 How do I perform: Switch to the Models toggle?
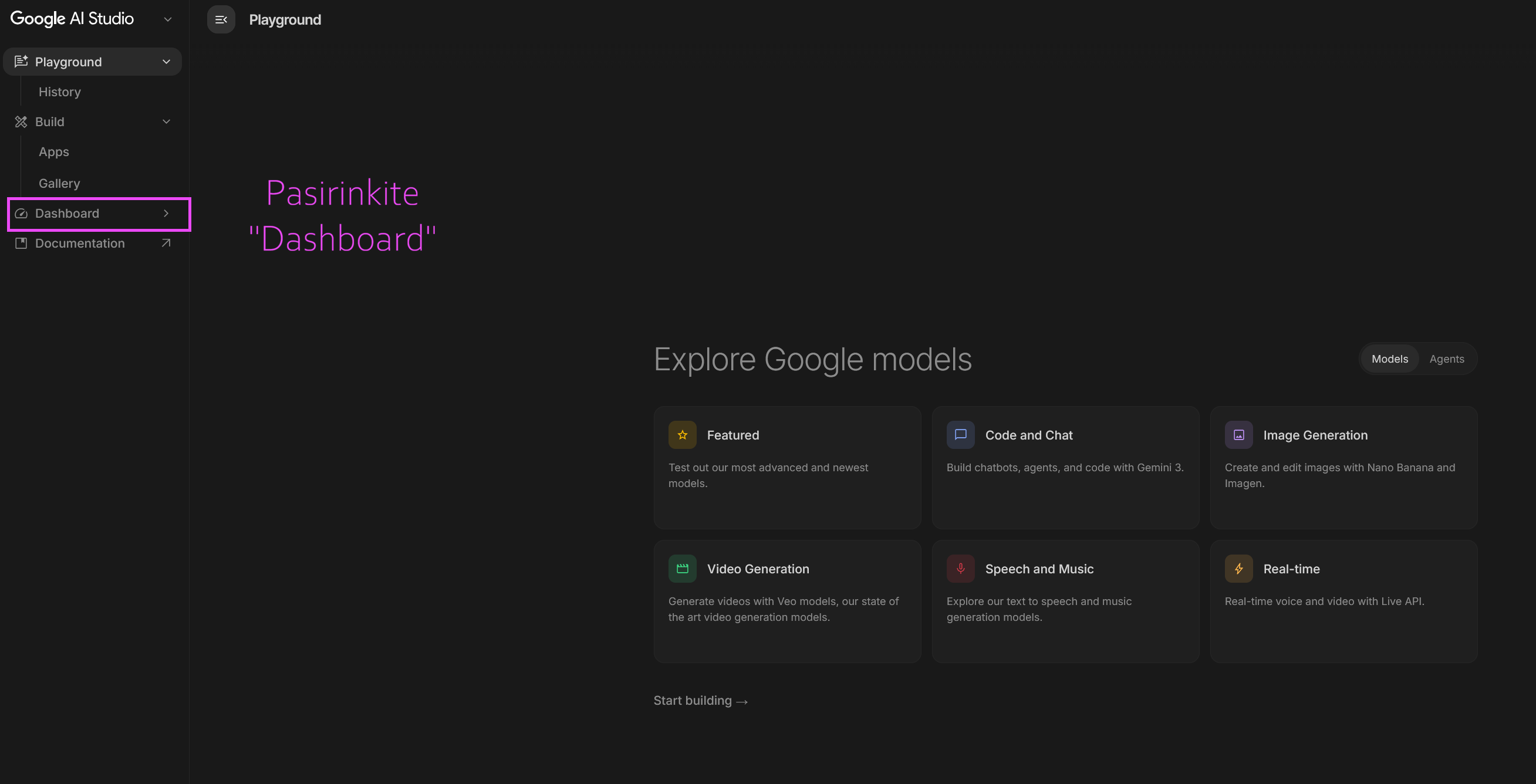tap(1389, 359)
